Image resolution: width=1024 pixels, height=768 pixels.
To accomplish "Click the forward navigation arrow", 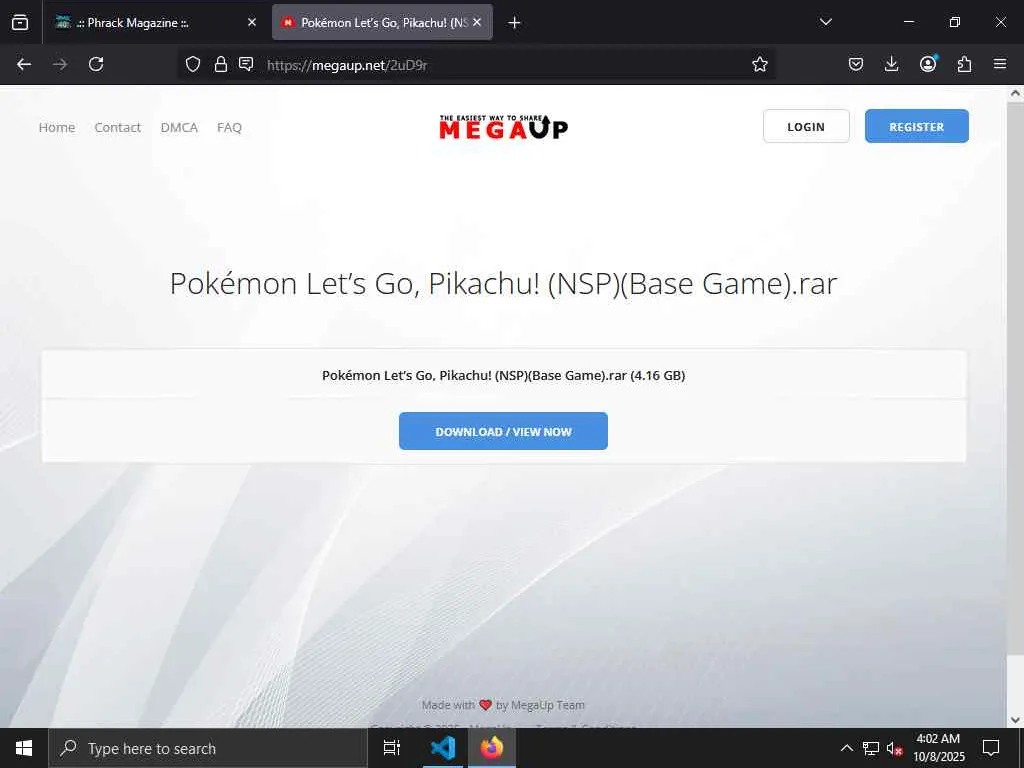I will [60, 64].
